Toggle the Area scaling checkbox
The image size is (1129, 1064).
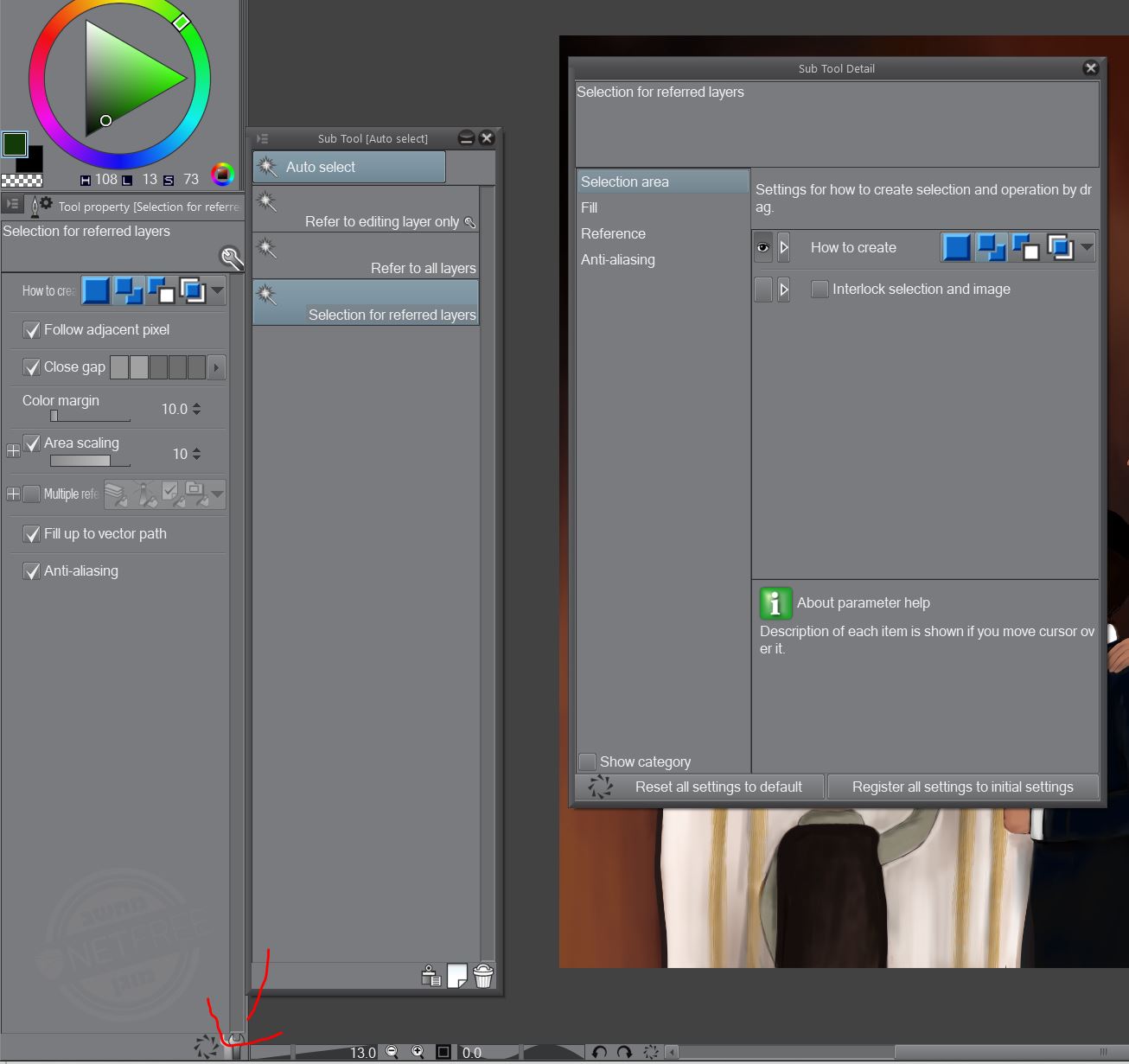click(32, 443)
